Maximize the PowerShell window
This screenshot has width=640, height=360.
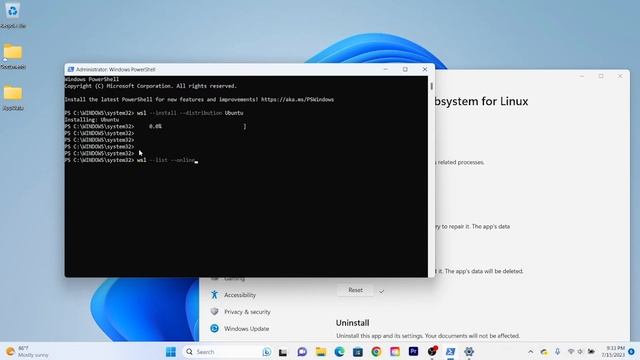click(x=405, y=69)
